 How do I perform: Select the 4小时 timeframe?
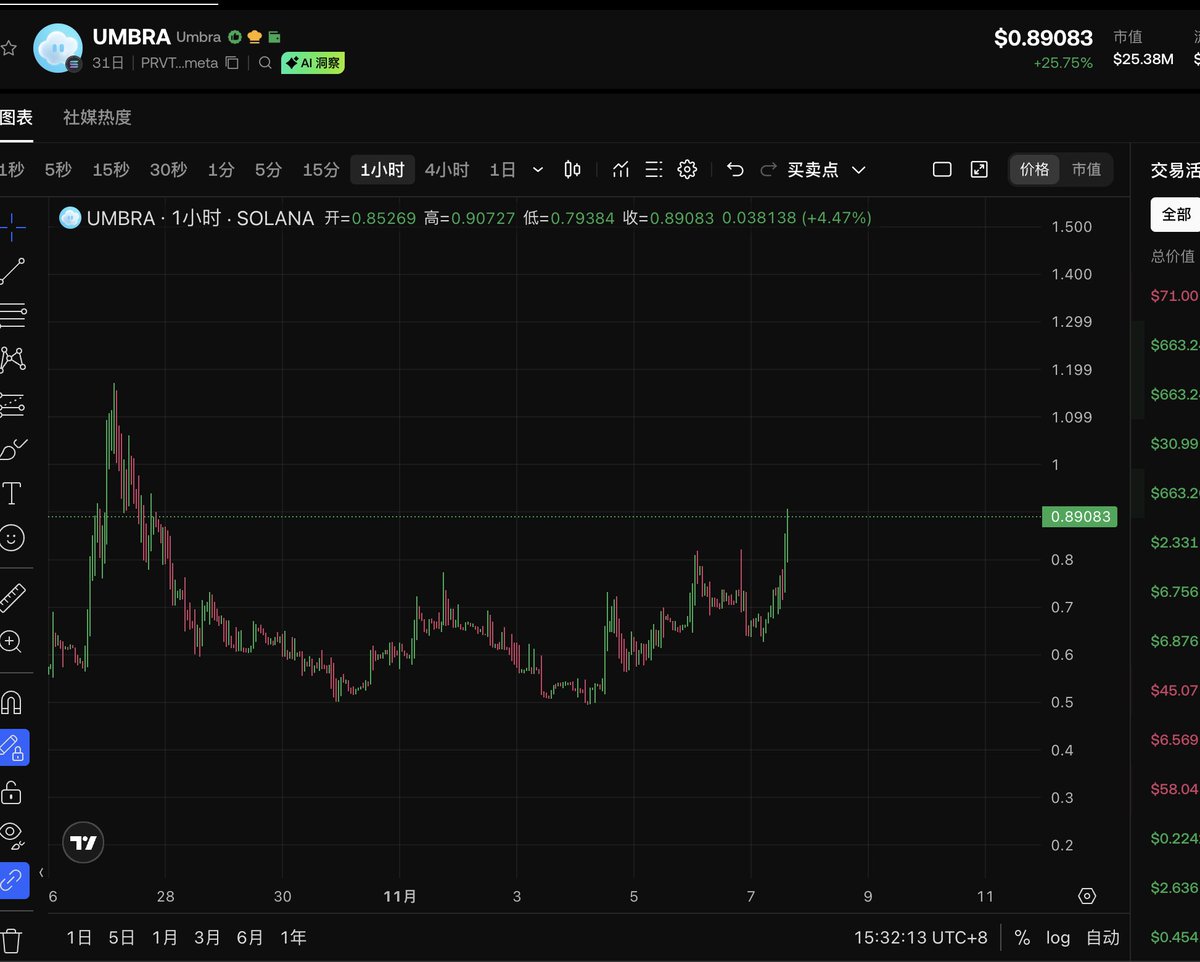(x=446, y=170)
